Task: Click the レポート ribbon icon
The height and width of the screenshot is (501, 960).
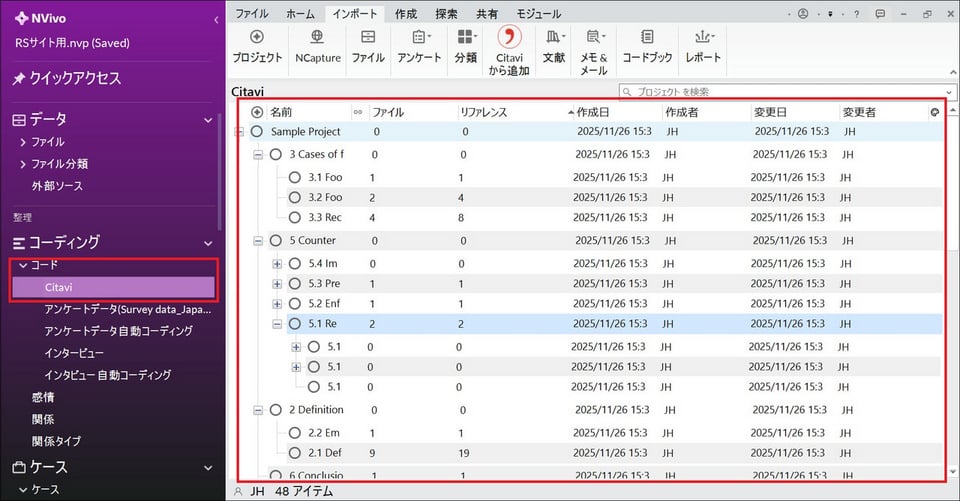Action: click(704, 37)
